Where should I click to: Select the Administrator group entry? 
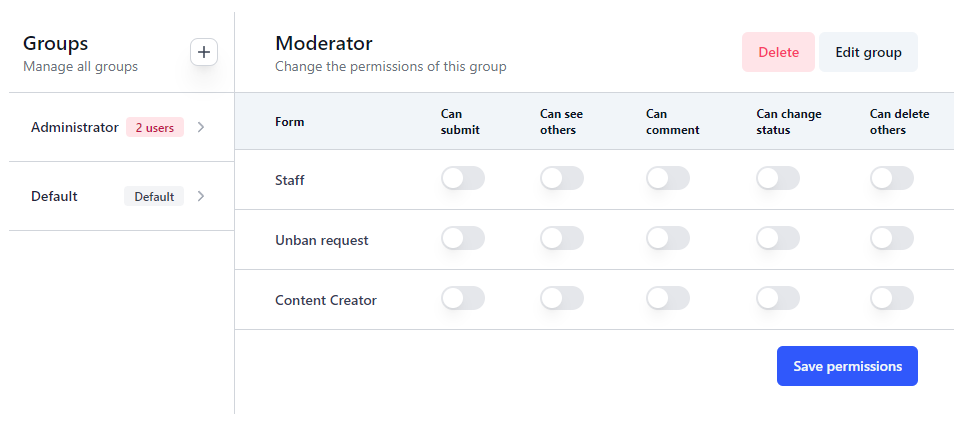click(x=75, y=127)
